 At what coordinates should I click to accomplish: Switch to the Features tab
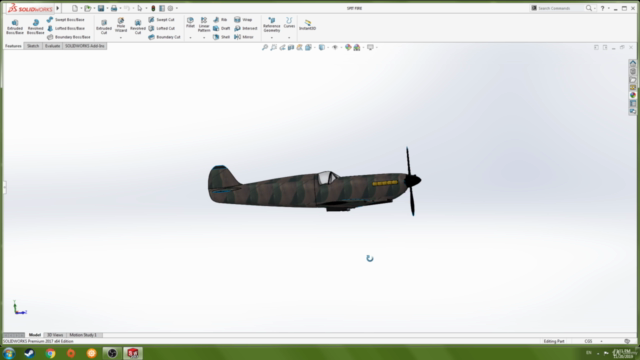(13, 46)
